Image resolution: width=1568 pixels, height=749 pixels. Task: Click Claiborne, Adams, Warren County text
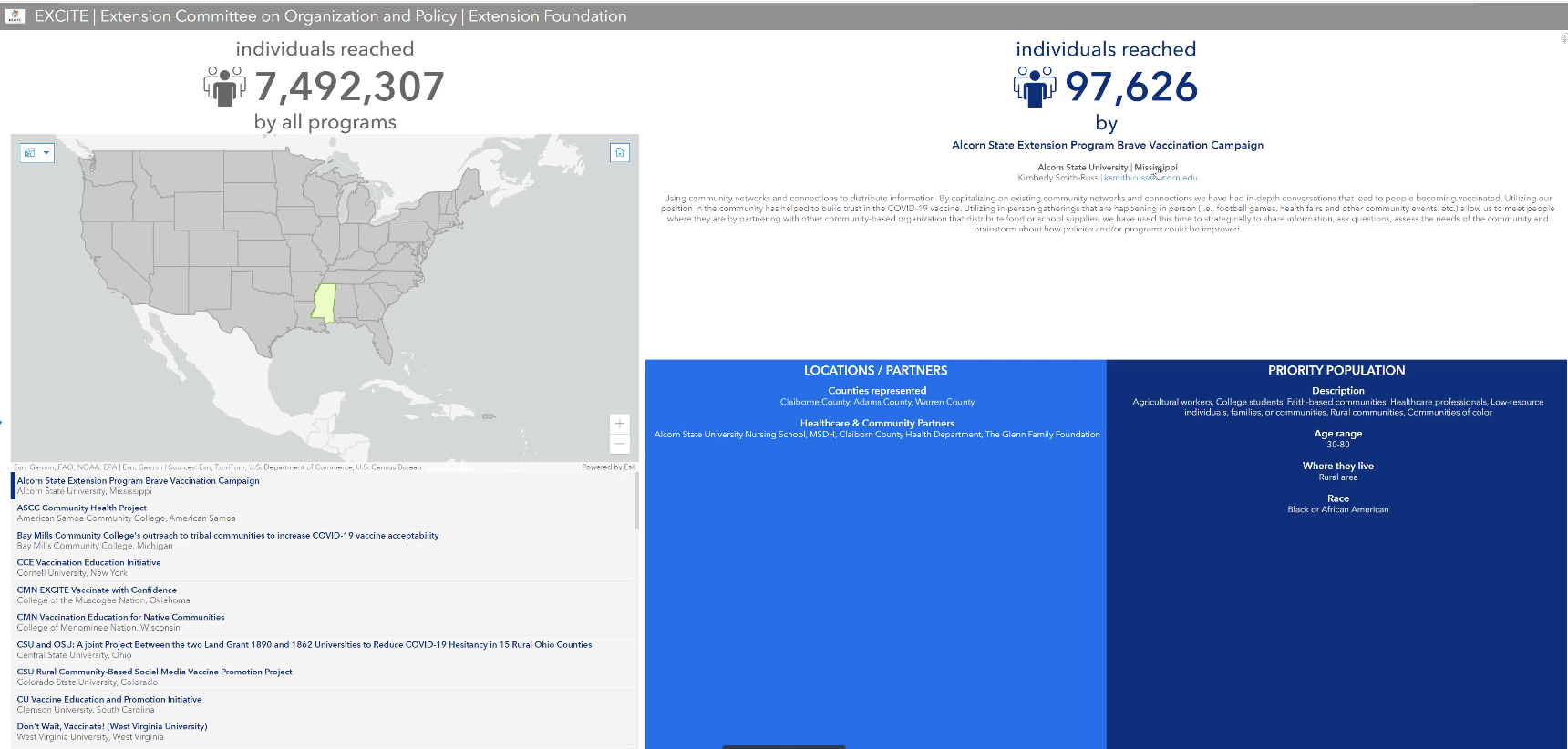coord(877,402)
